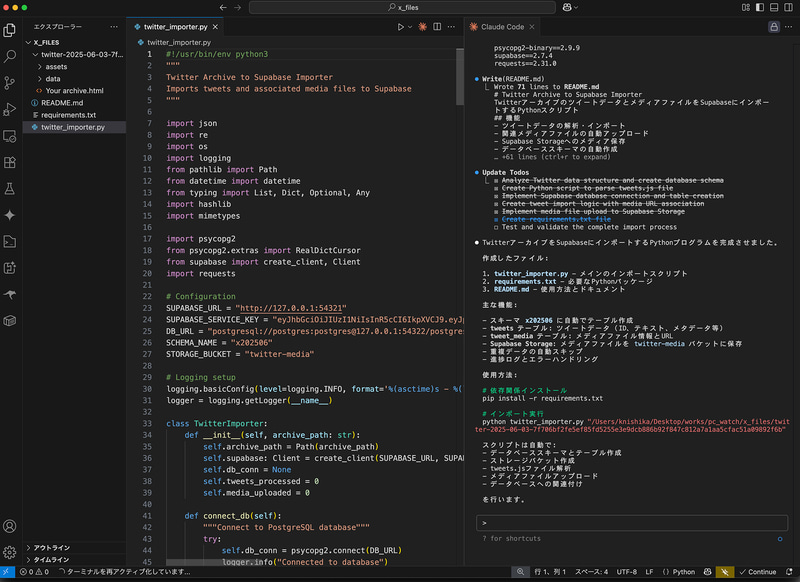Image resolution: width=800 pixels, height=582 pixels.
Task: Expand the assets folder
Action: click(x=57, y=66)
